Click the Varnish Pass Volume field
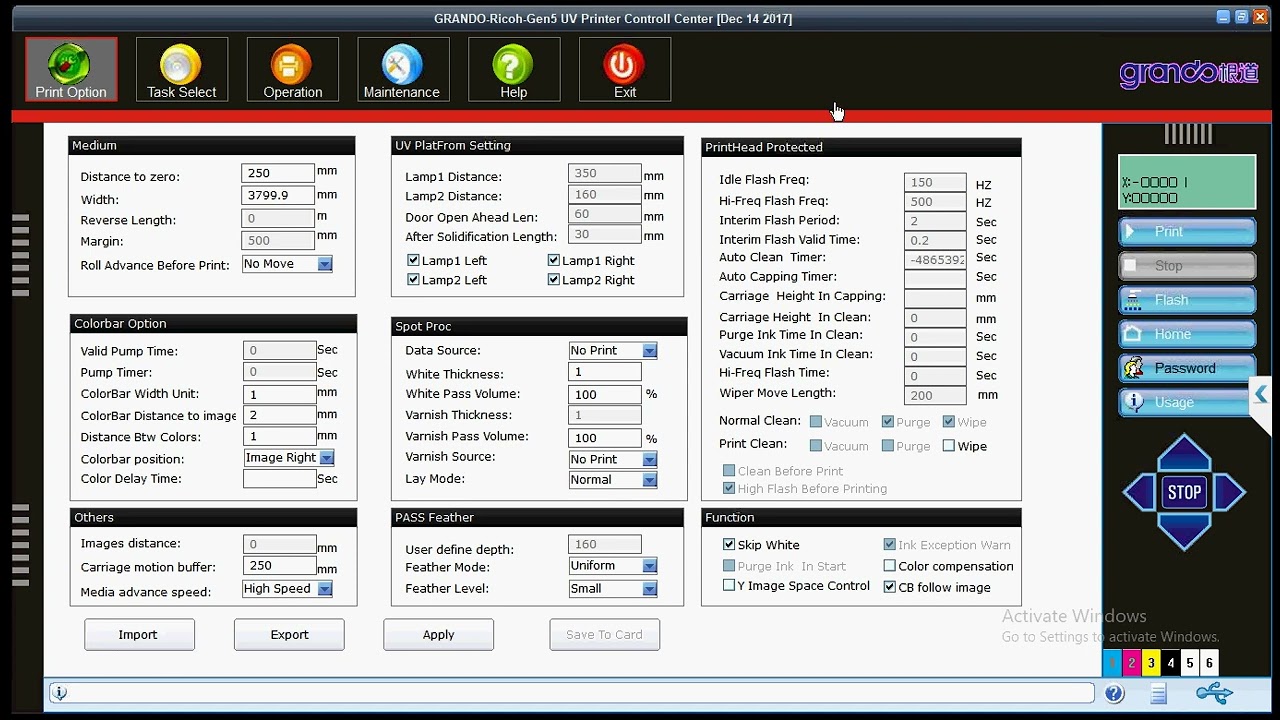This screenshot has height=720, width=1280. [x=605, y=437]
